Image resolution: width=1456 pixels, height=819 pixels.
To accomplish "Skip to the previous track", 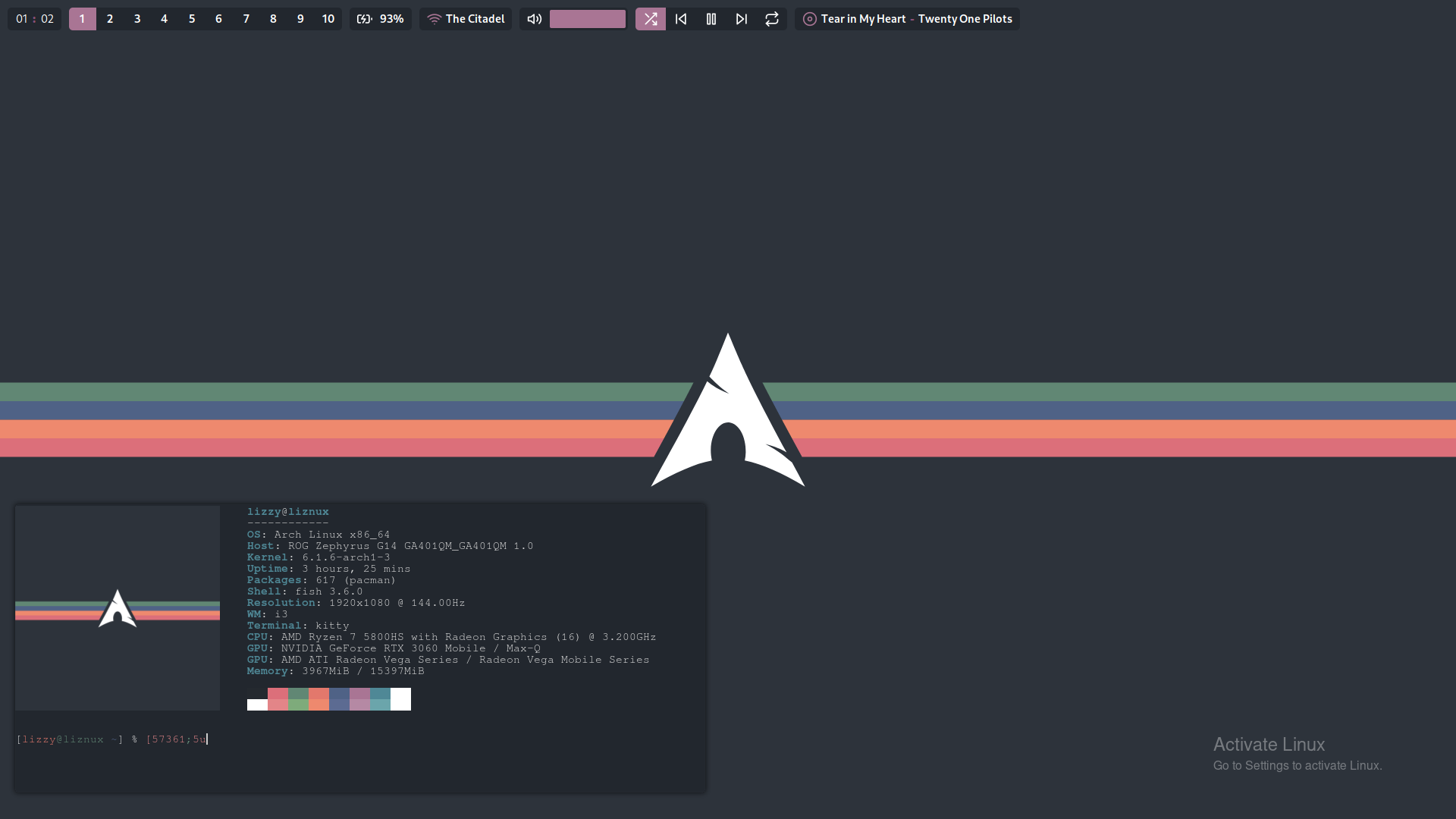I will [681, 19].
